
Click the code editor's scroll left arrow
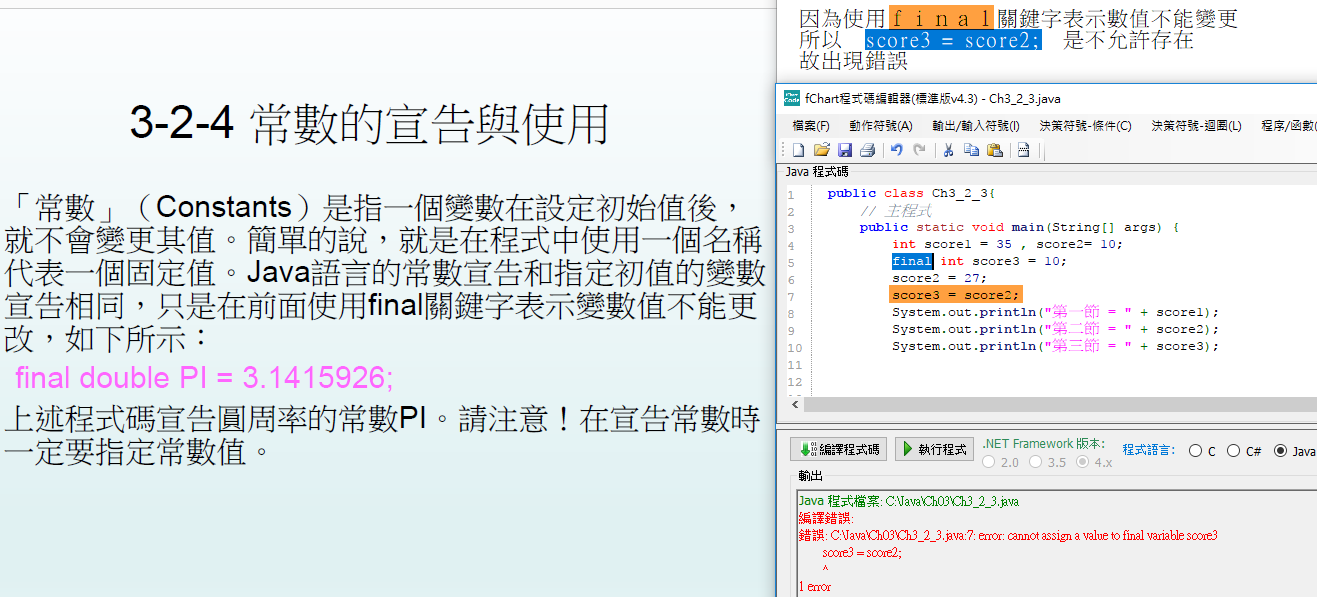[795, 404]
